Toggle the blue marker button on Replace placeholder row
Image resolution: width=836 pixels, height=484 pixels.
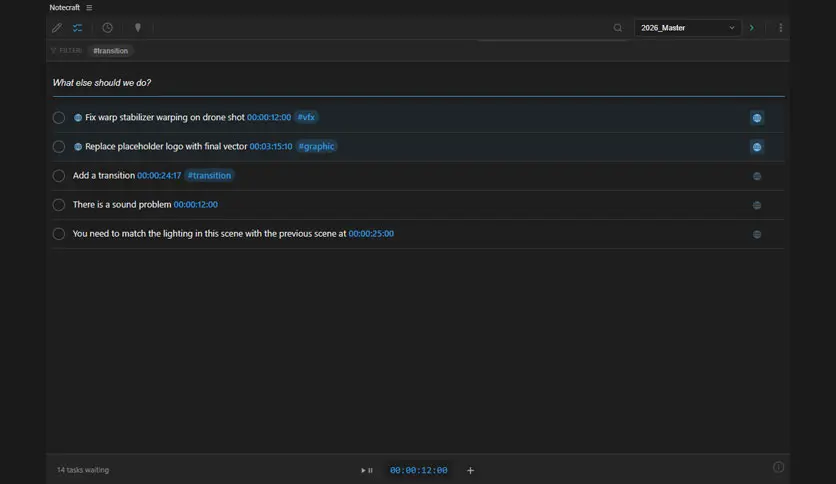tap(757, 147)
